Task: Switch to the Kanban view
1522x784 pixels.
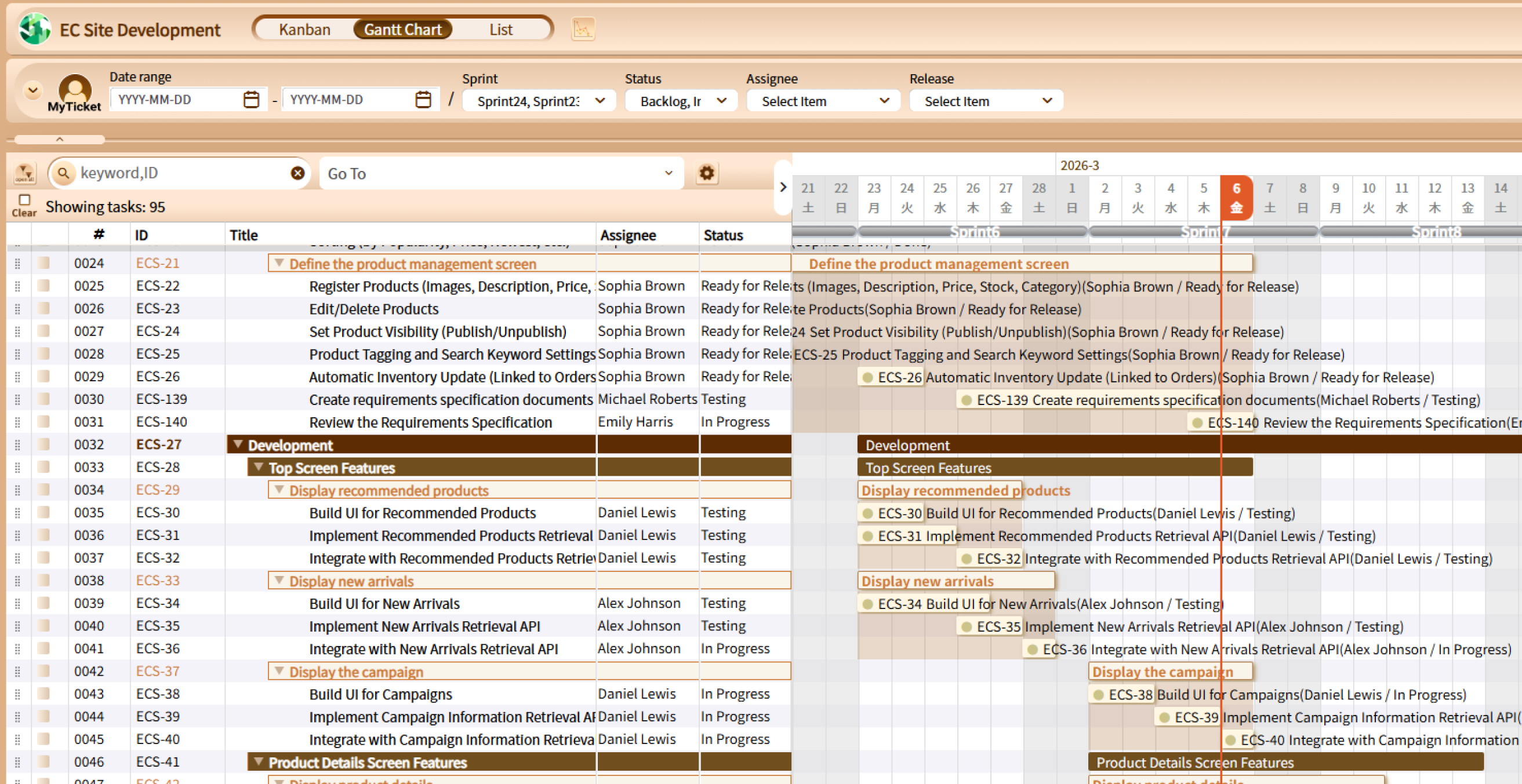Action: 304,30
